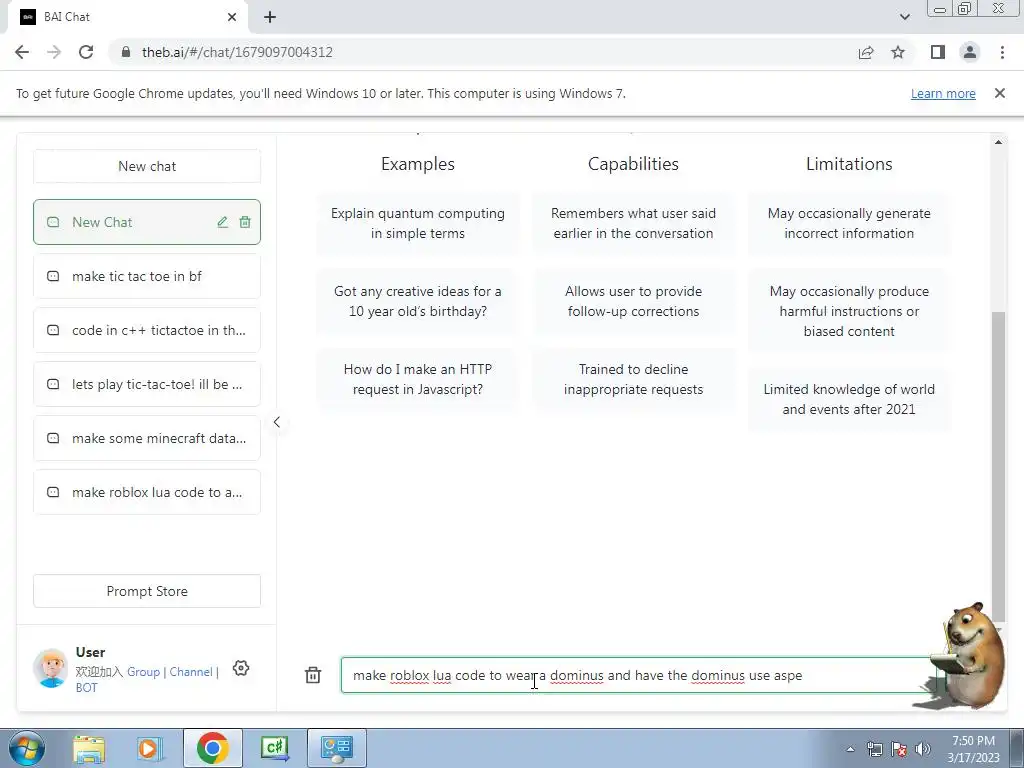Click the User avatar image

coord(51,668)
